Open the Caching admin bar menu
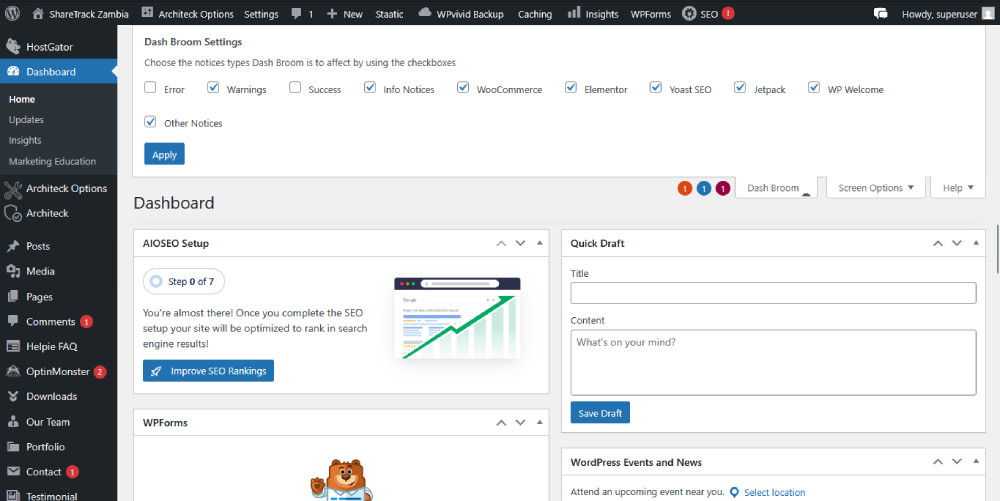 [x=534, y=14]
